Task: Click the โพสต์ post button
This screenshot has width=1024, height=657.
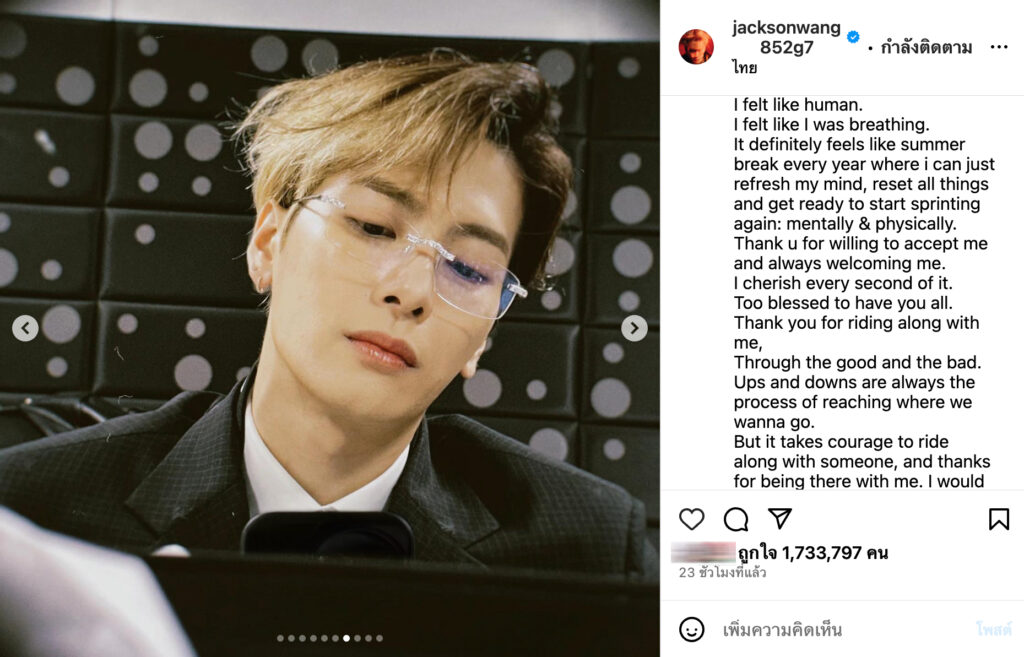Action: (x=993, y=630)
